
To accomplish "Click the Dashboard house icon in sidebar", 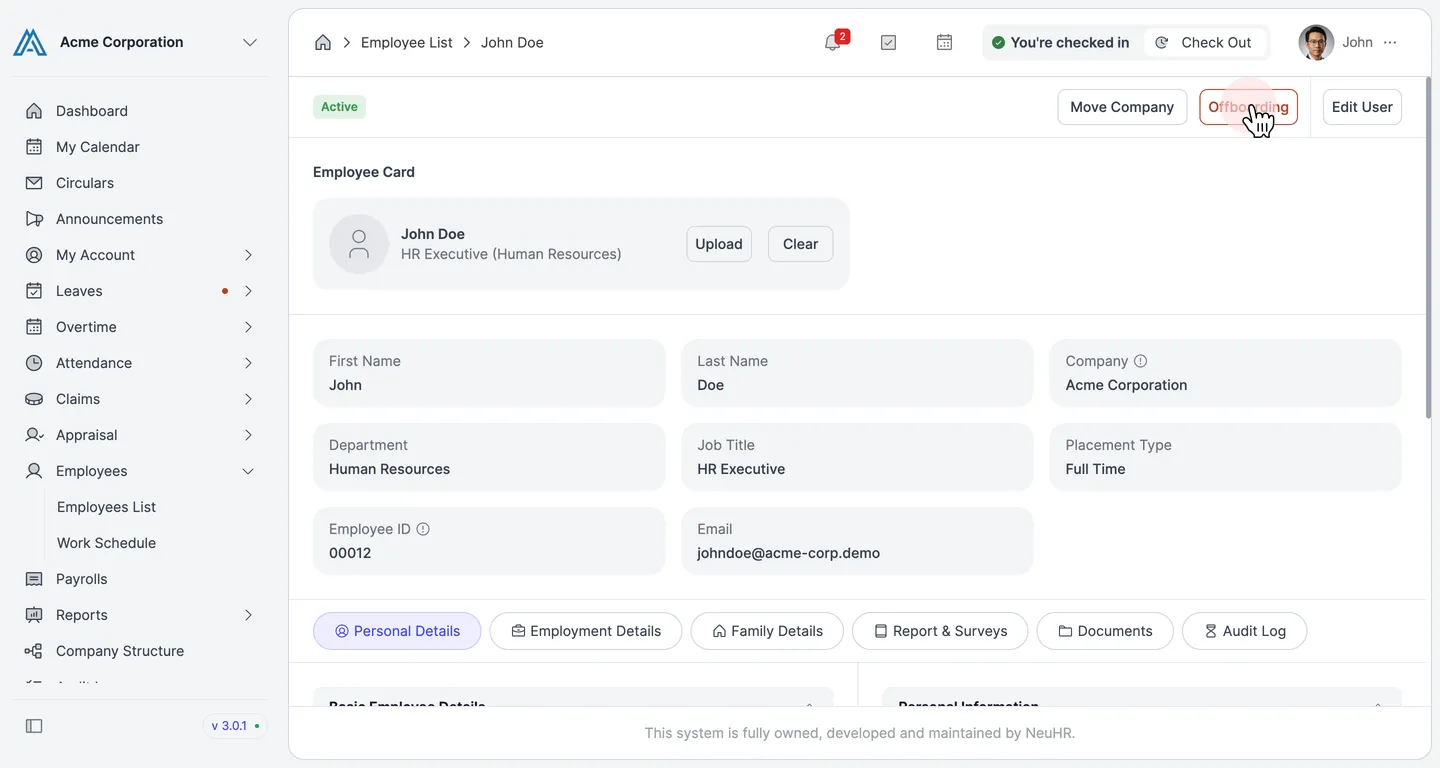I will pos(34,111).
